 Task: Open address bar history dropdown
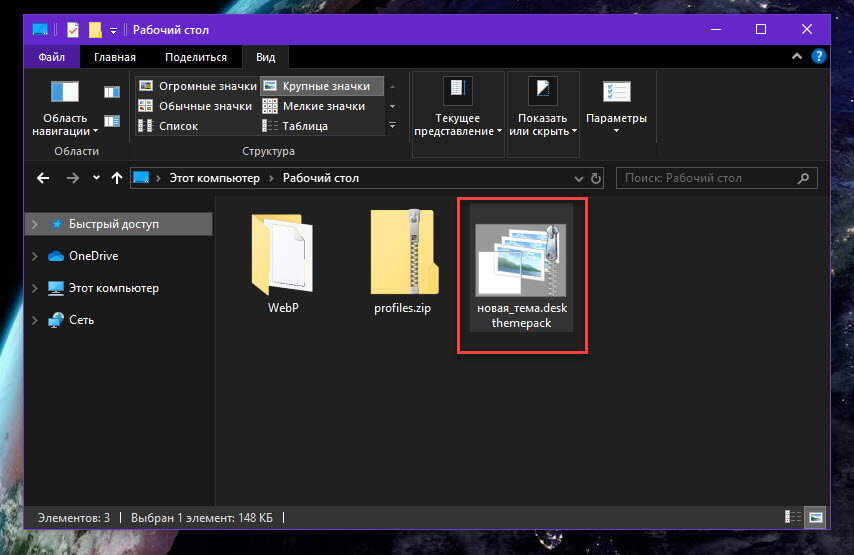[x=578, y=179]
